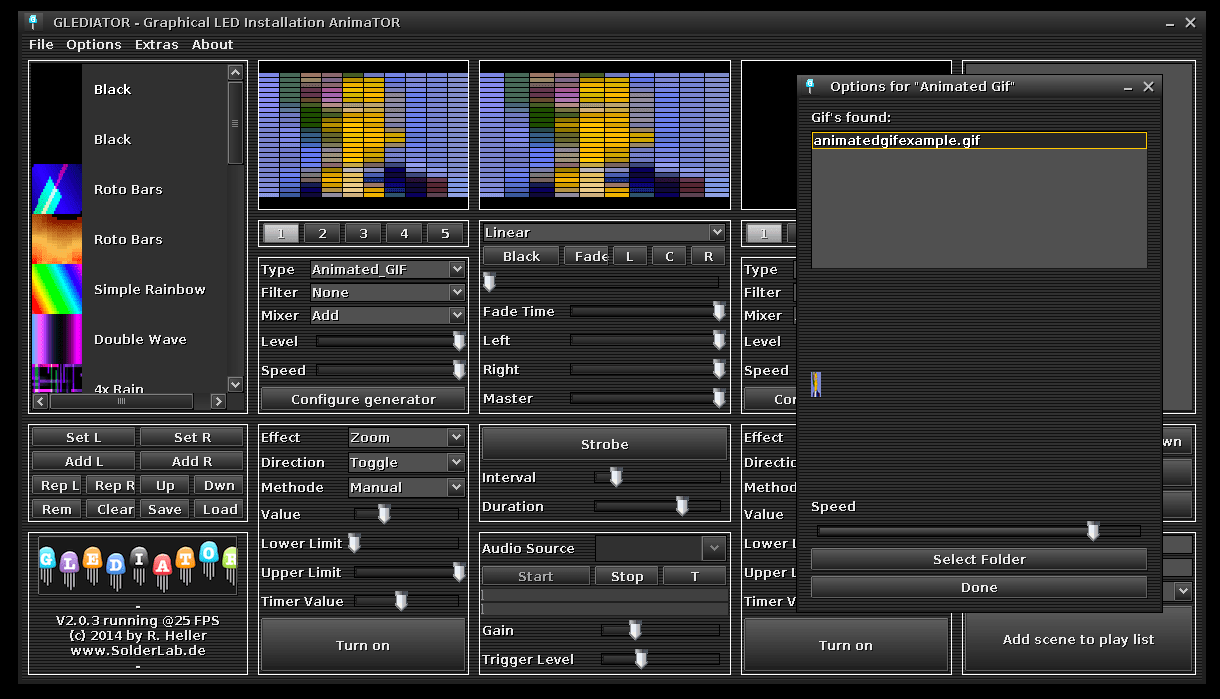Click the Simple Rainbow scene thumbnail
The image size is (1220, 699).
tap(57, 289)
